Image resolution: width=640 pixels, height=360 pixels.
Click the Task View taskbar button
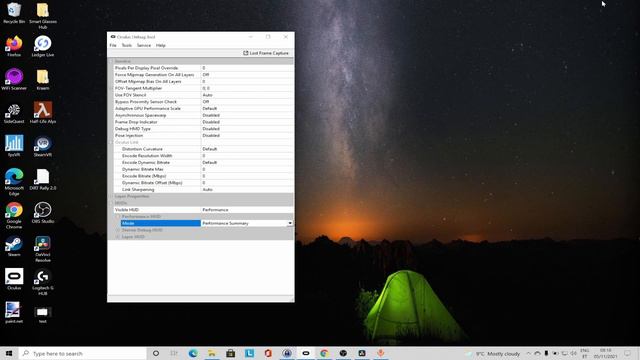174,353
